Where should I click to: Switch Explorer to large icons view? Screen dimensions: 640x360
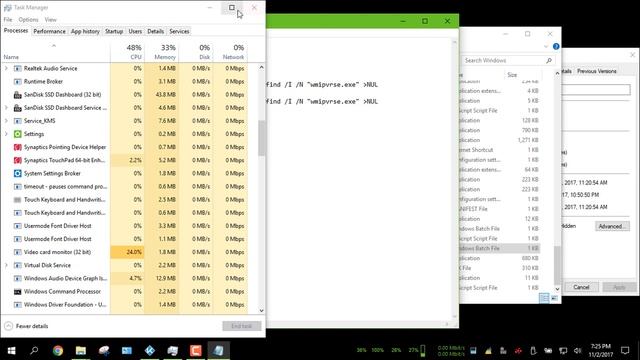tap(554, 298)
